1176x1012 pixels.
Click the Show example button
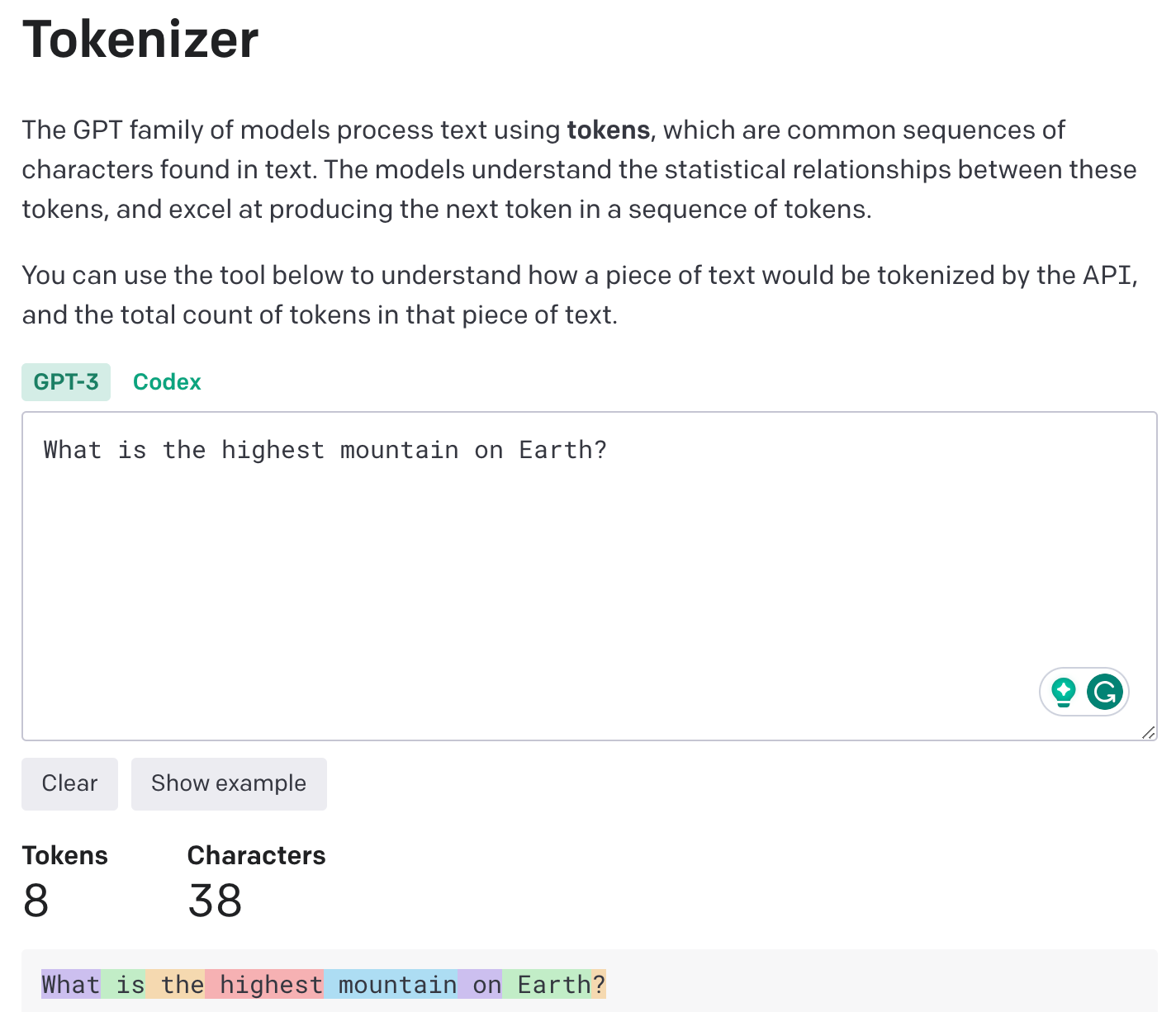(x=229, y=783)
